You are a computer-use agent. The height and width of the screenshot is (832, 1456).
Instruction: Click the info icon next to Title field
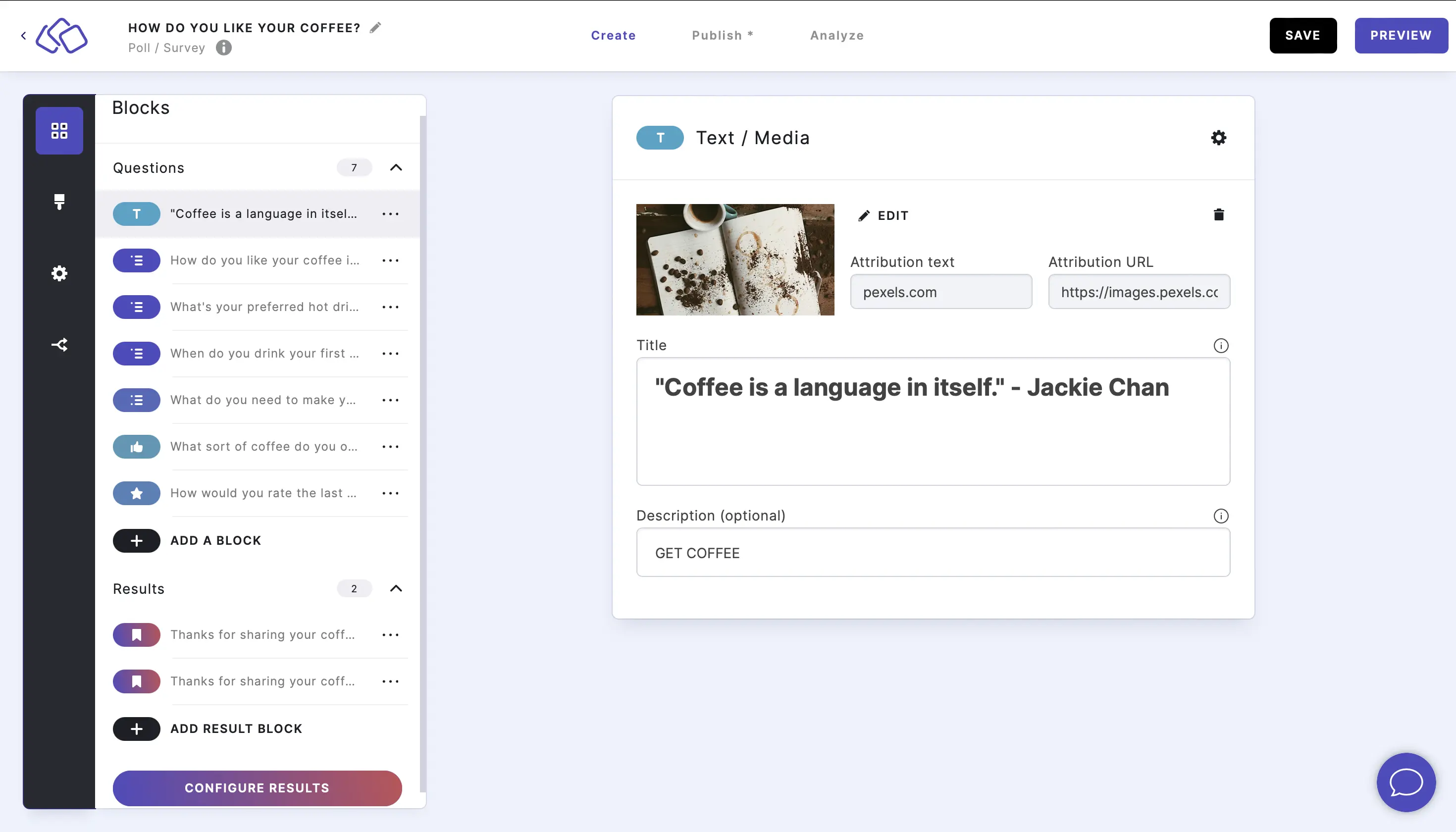point(1220,346)
